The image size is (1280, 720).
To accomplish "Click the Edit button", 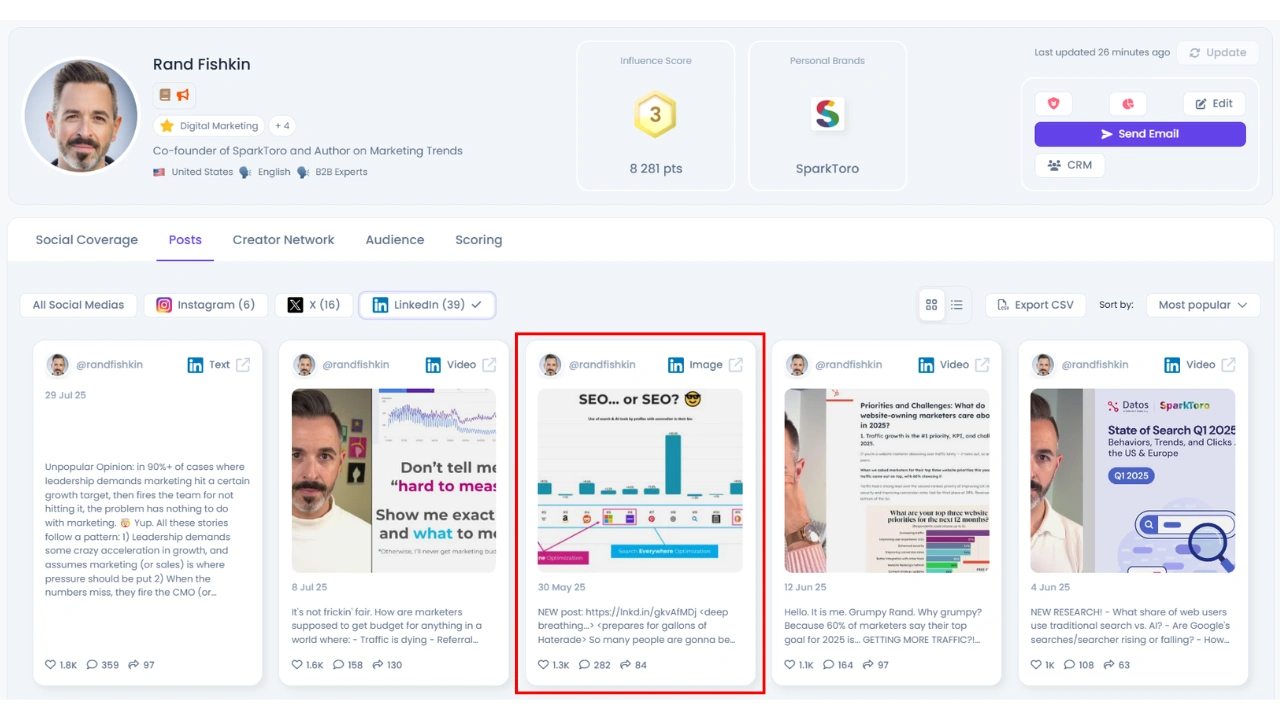I will (1214, 103).
